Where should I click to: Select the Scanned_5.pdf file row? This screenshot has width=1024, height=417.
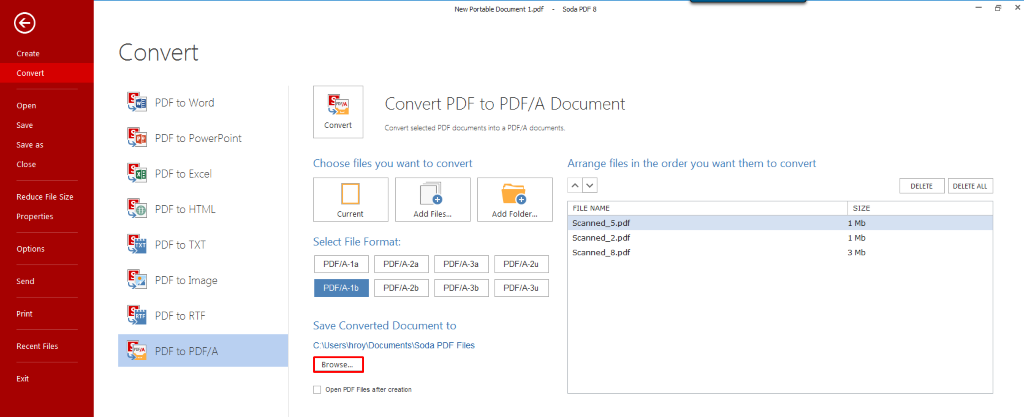[x=780, y=223]
